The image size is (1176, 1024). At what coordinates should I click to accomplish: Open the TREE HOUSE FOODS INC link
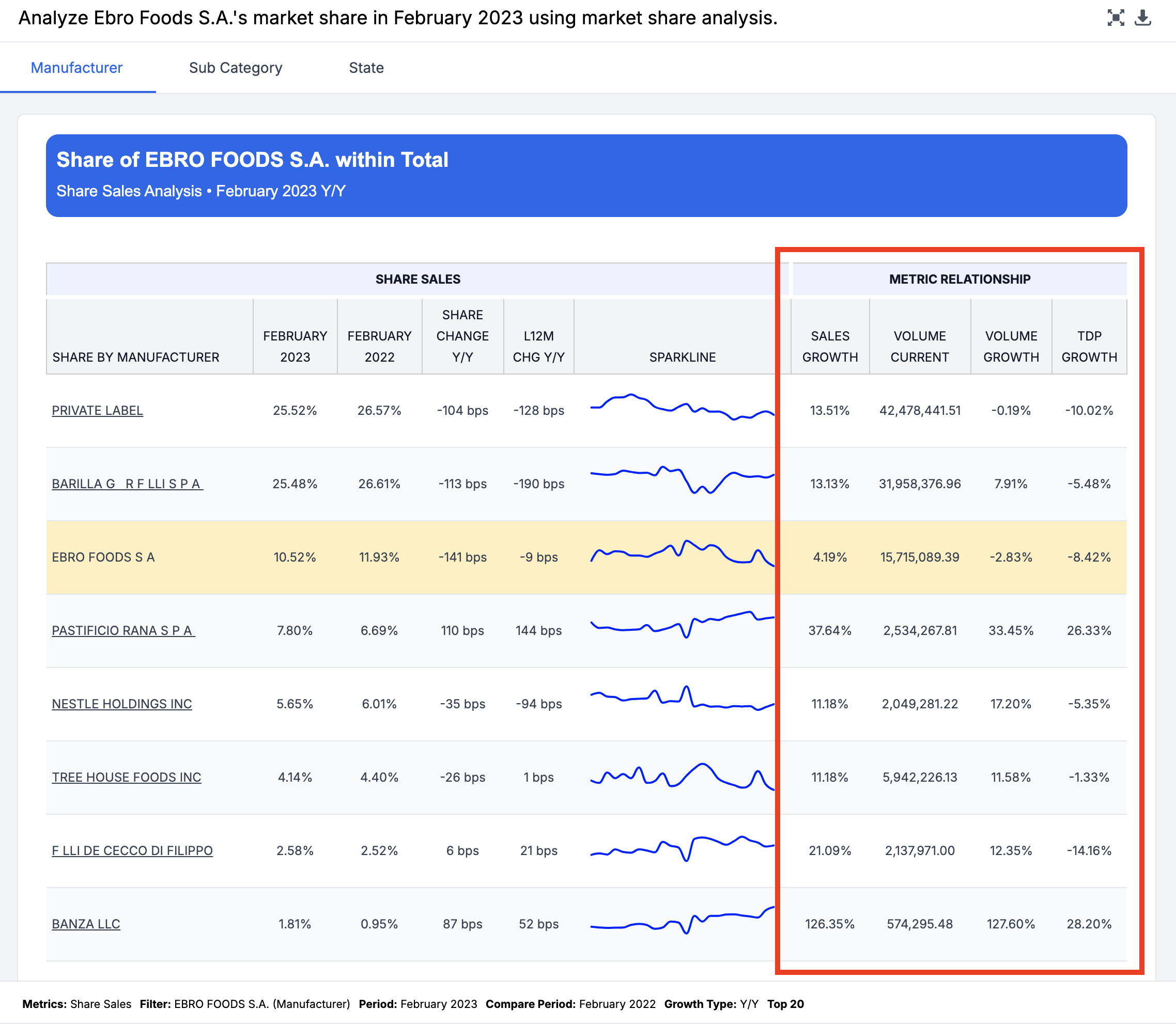(x=126, y=777)
